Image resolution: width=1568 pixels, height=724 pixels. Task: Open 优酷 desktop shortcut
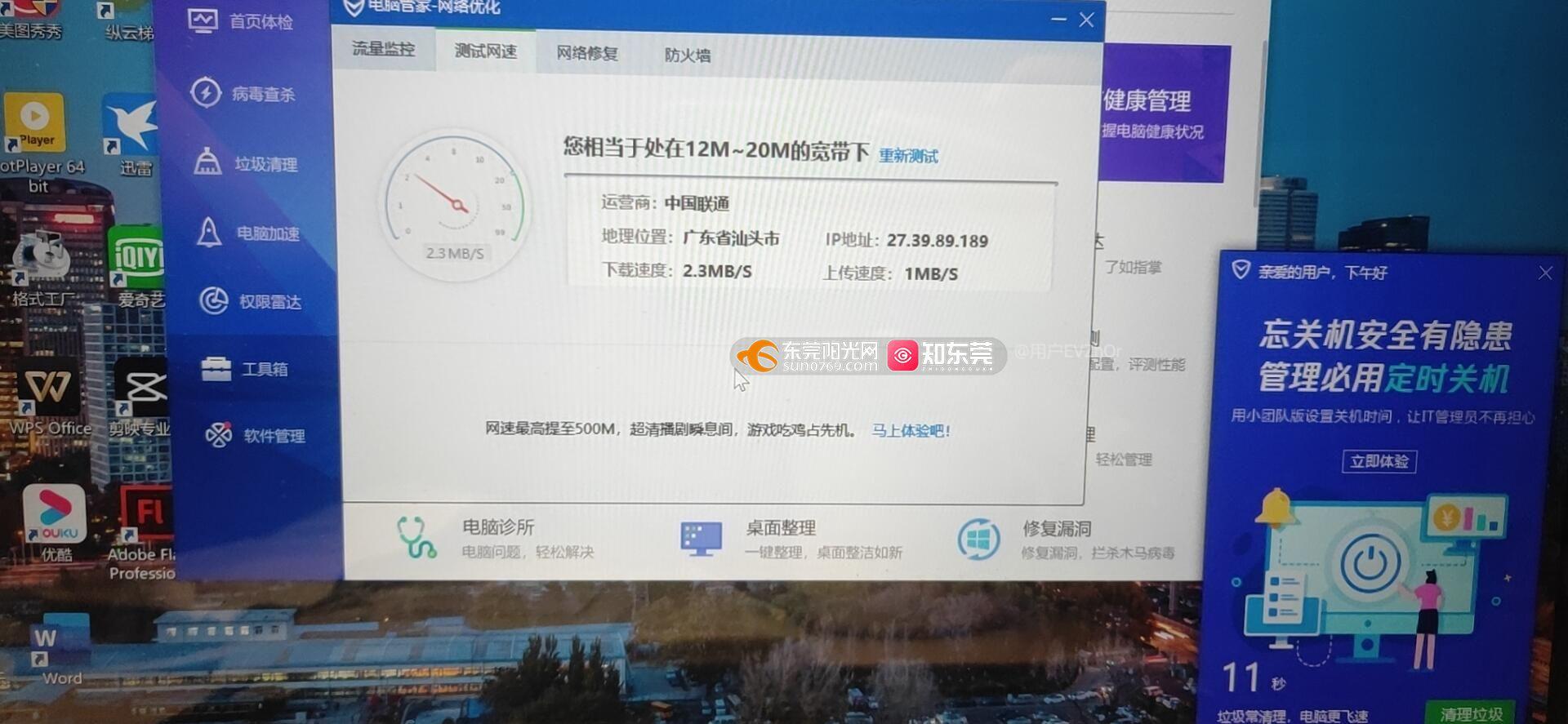(x=56, y=522)
